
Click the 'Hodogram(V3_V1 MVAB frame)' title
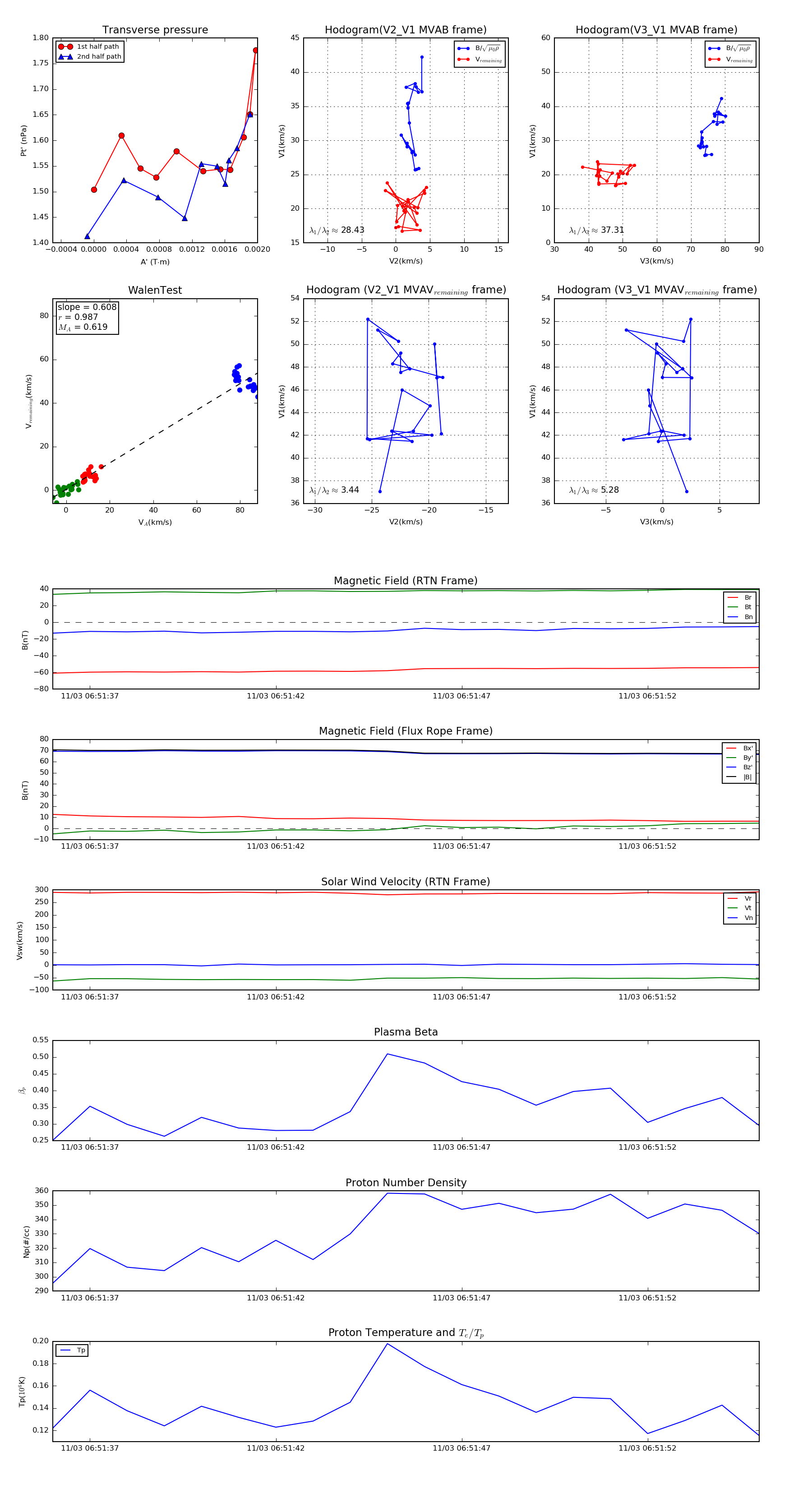(656, 30)
